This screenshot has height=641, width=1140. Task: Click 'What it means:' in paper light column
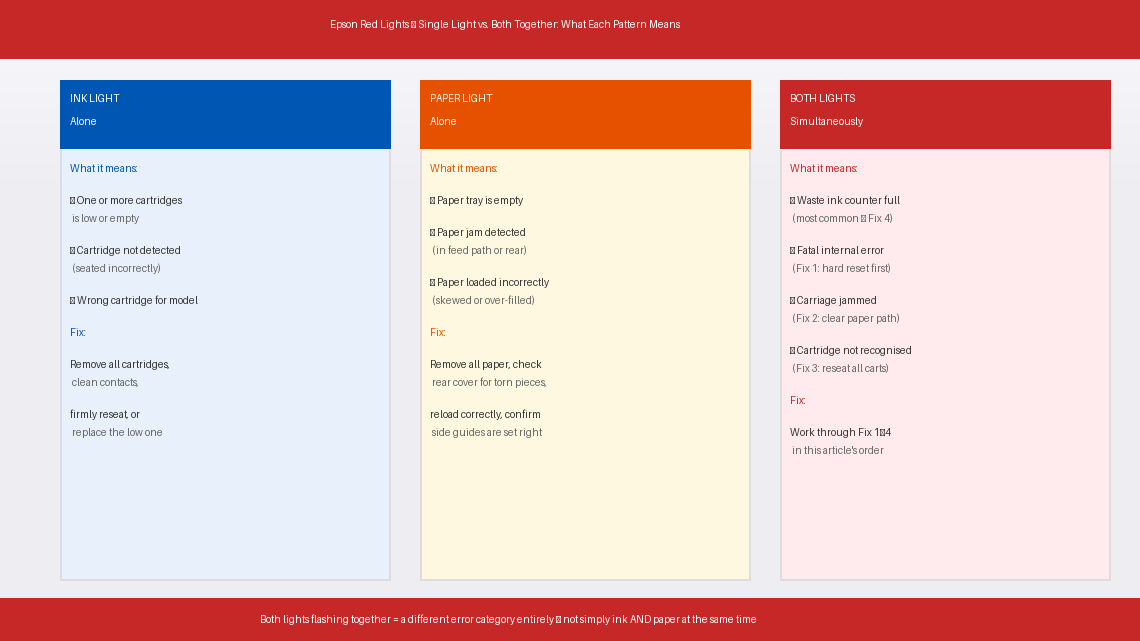pos(464,169)
